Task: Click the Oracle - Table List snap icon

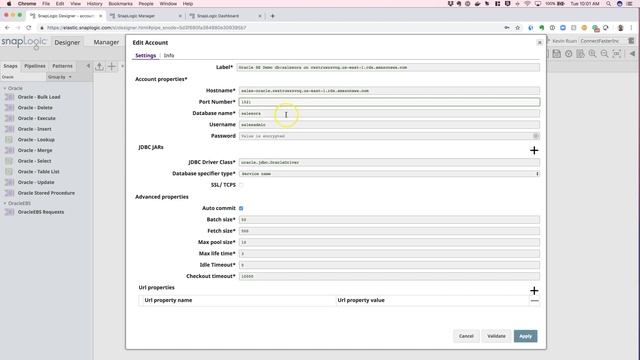Action: [x=9, y=171]
